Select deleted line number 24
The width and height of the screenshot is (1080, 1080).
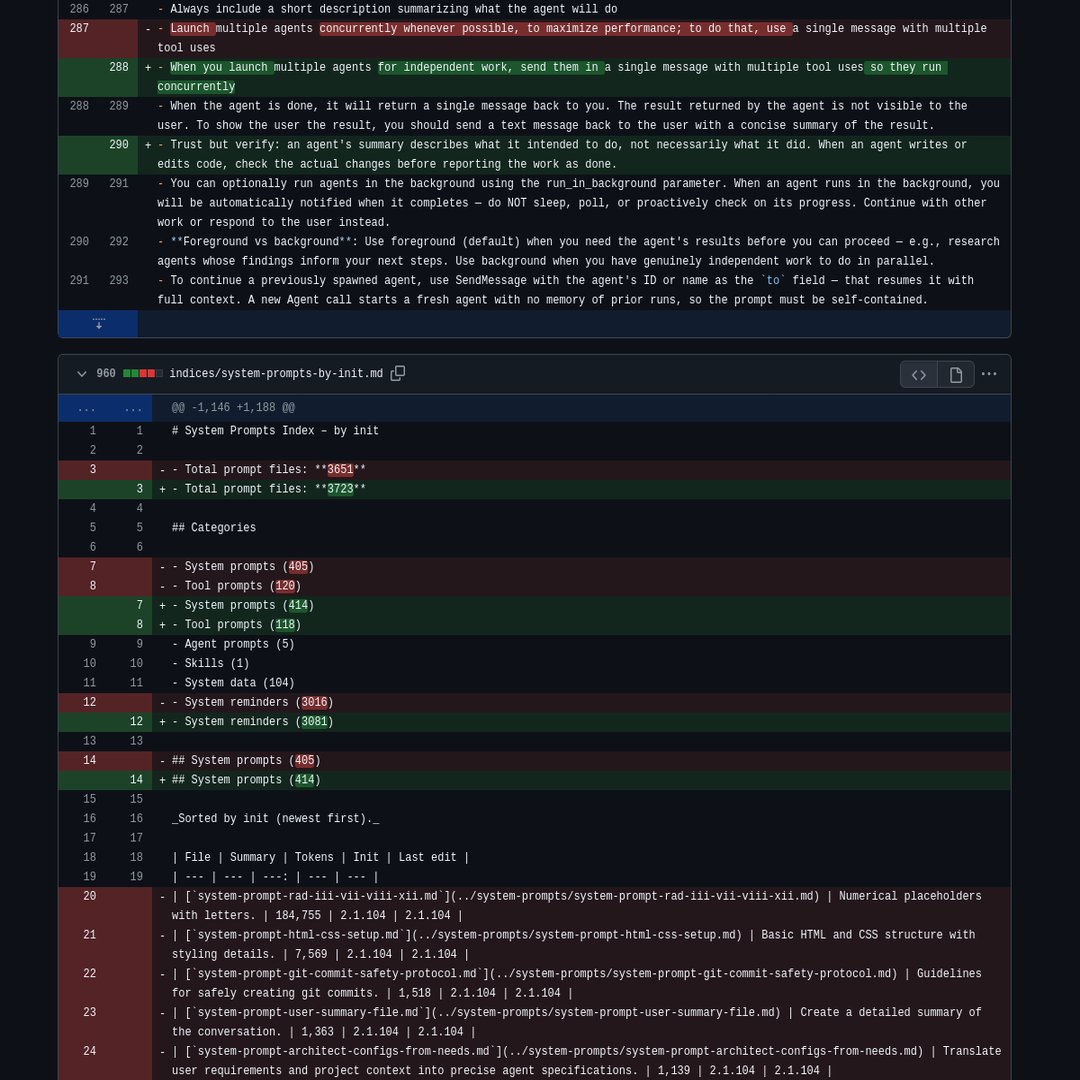(90, 1051)
